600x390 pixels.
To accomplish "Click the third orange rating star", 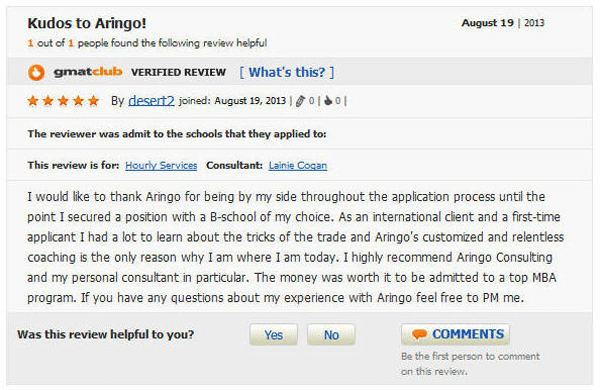I will pos(63,101).
